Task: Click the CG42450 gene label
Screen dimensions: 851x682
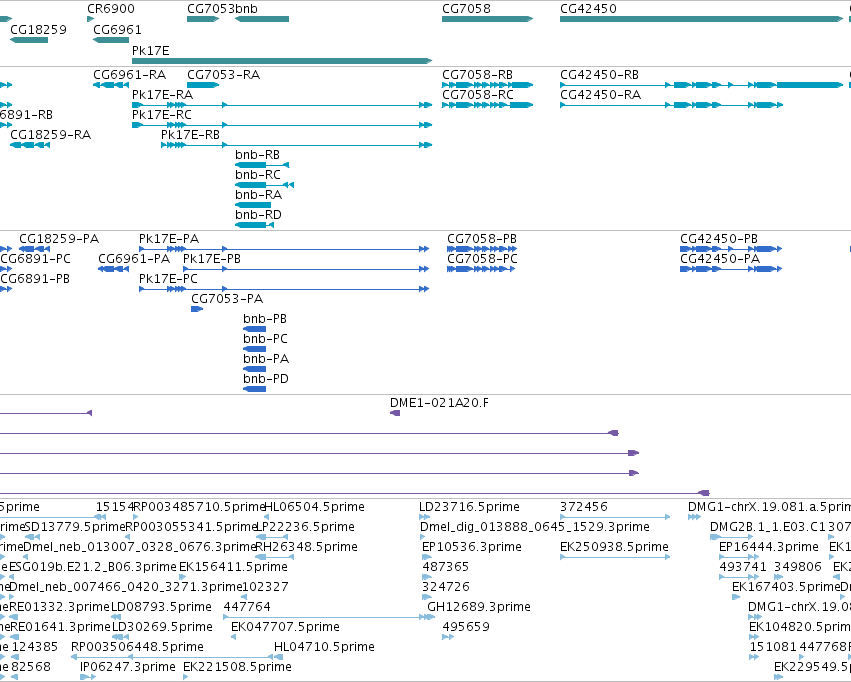Action: click(588, 9)
